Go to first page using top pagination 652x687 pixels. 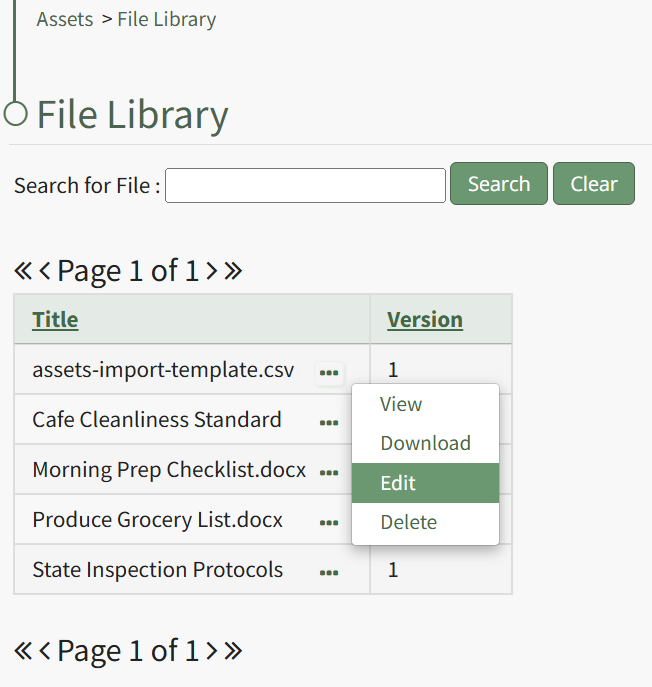click(x=23, y=271)
